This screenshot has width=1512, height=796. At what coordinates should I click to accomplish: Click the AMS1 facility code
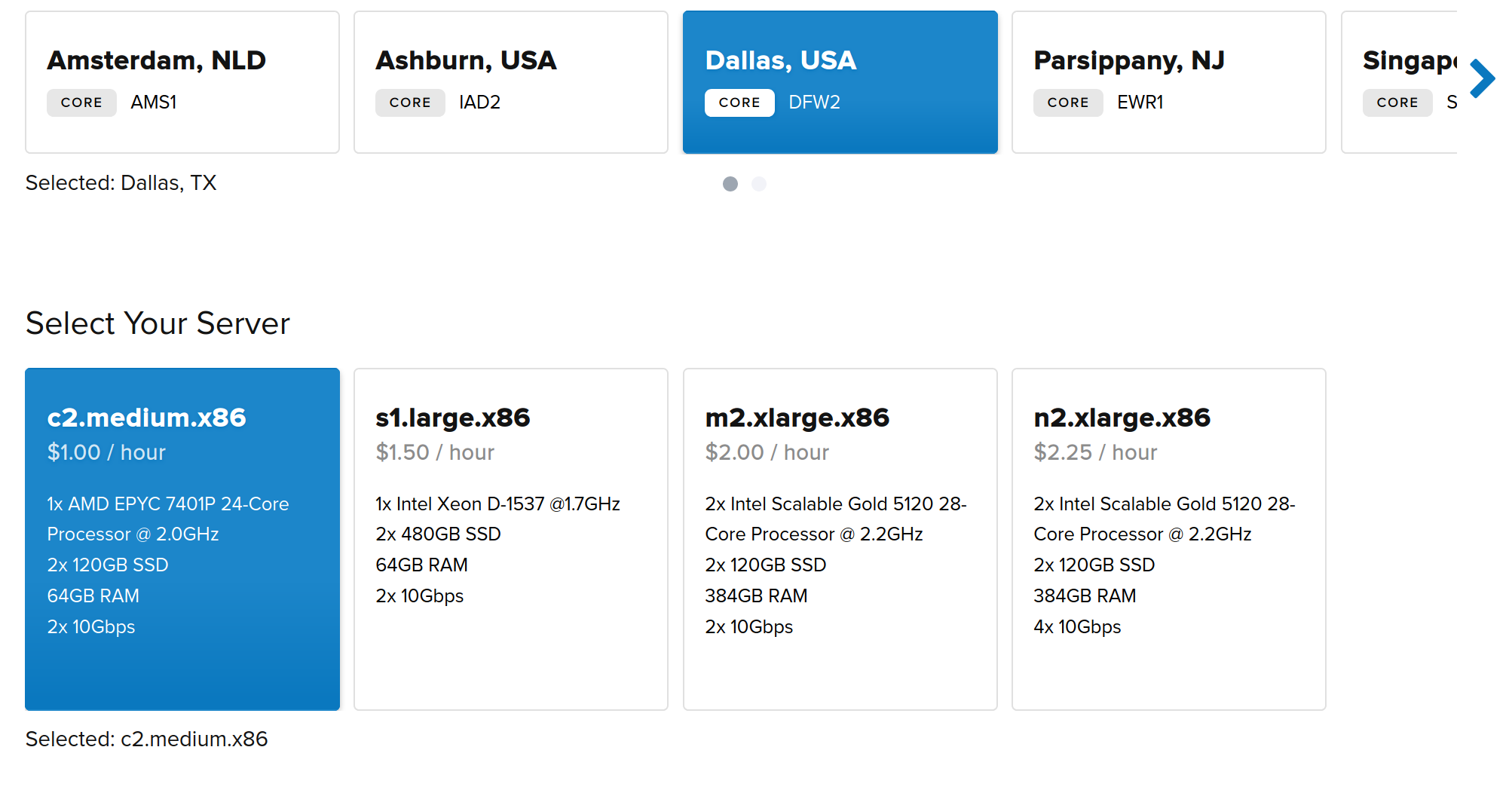pos(154,103)
